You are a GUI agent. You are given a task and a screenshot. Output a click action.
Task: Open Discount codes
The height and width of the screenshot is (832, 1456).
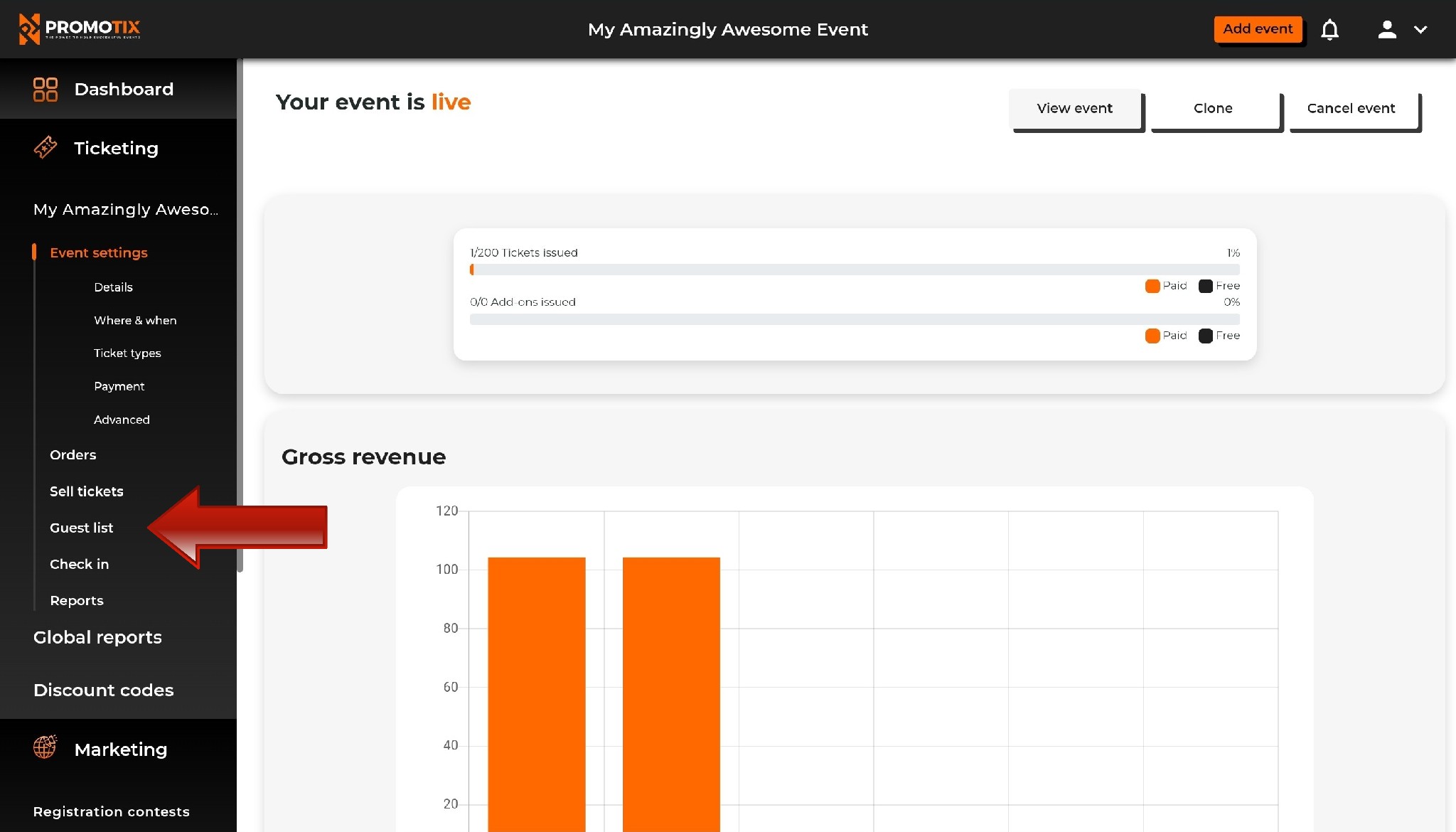[x=103, y=690]
